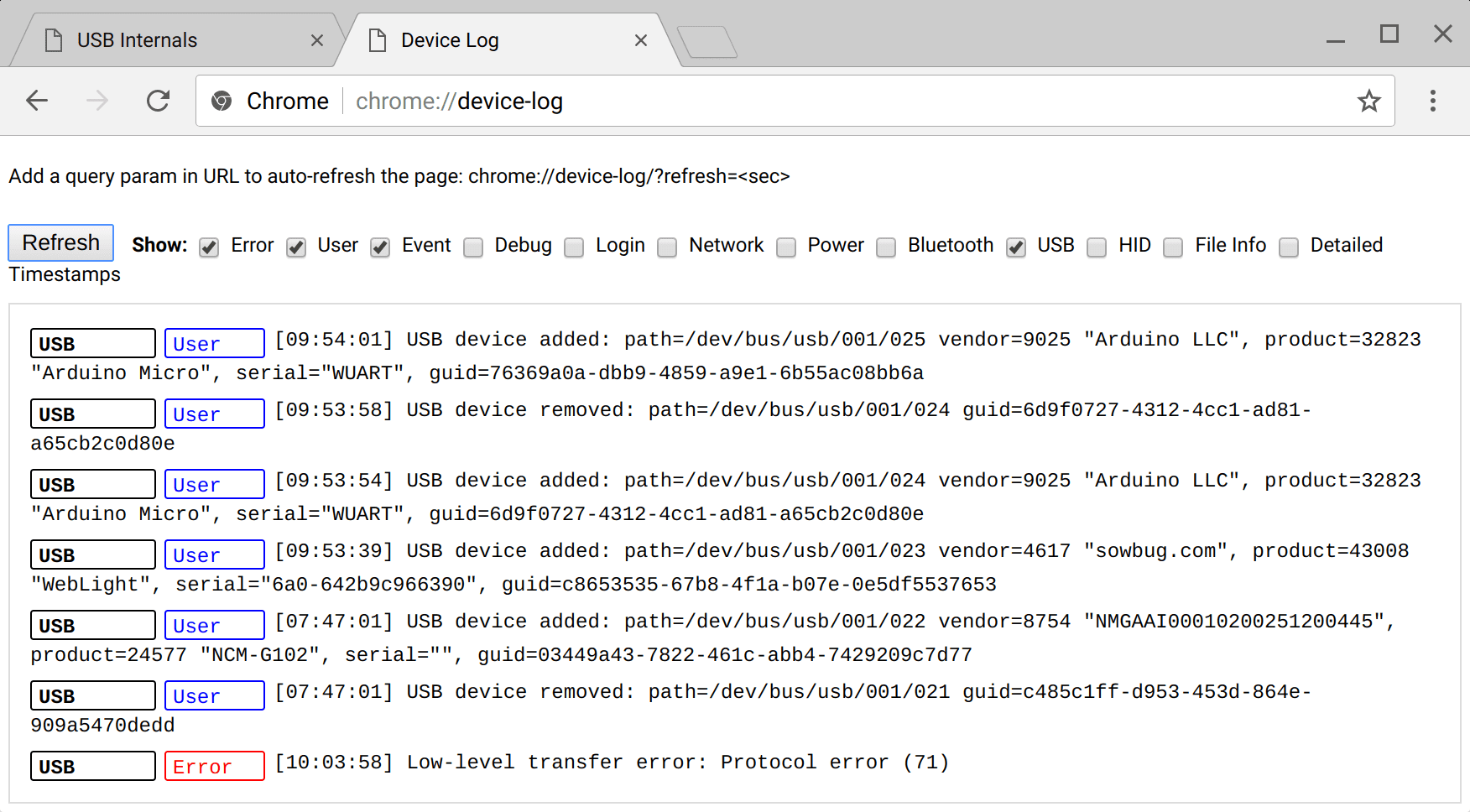Disable the USB log filter
The width and height of the screenshot is (1470, 812).
1015,247
